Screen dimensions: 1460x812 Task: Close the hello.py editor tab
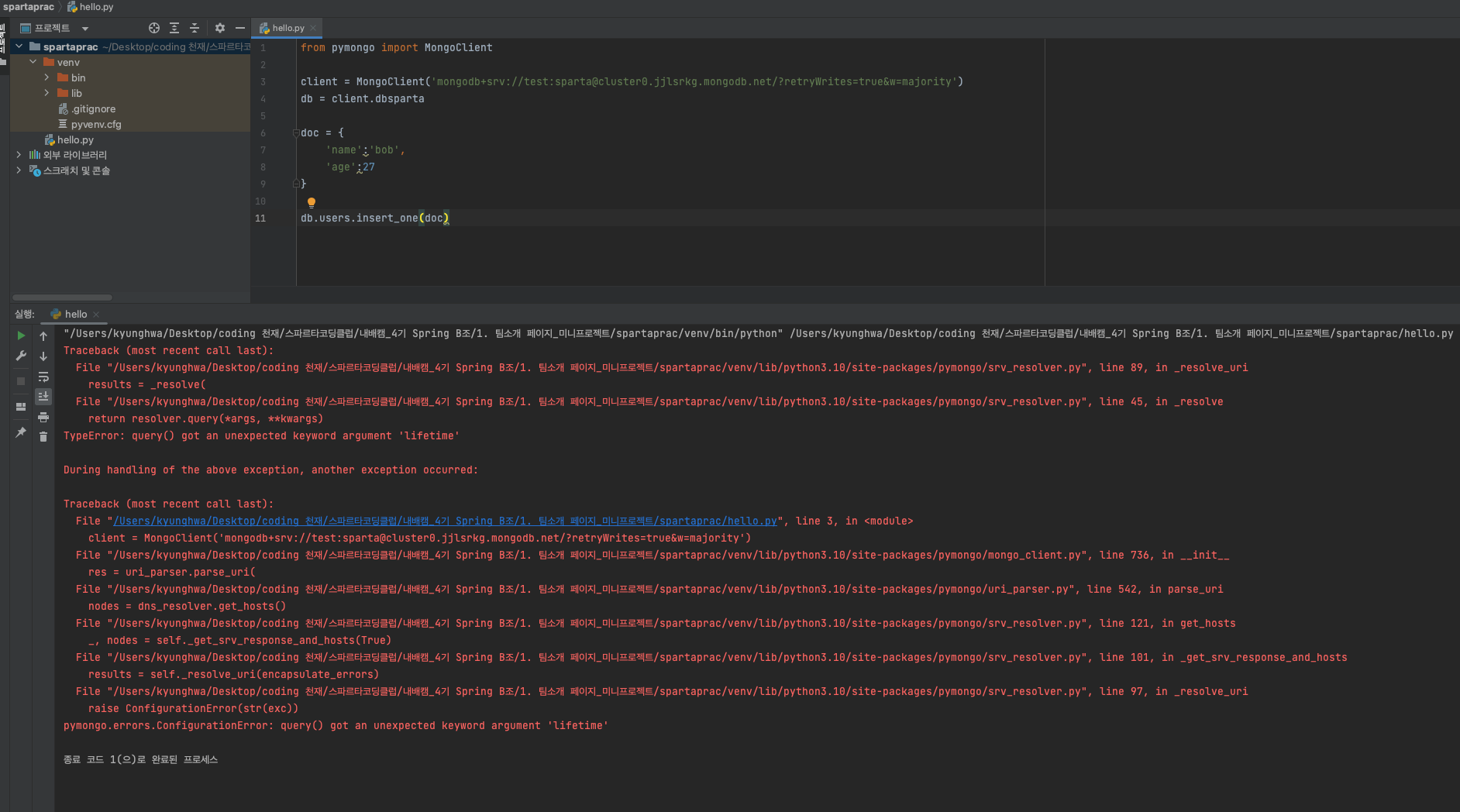(x=313, y=28)
